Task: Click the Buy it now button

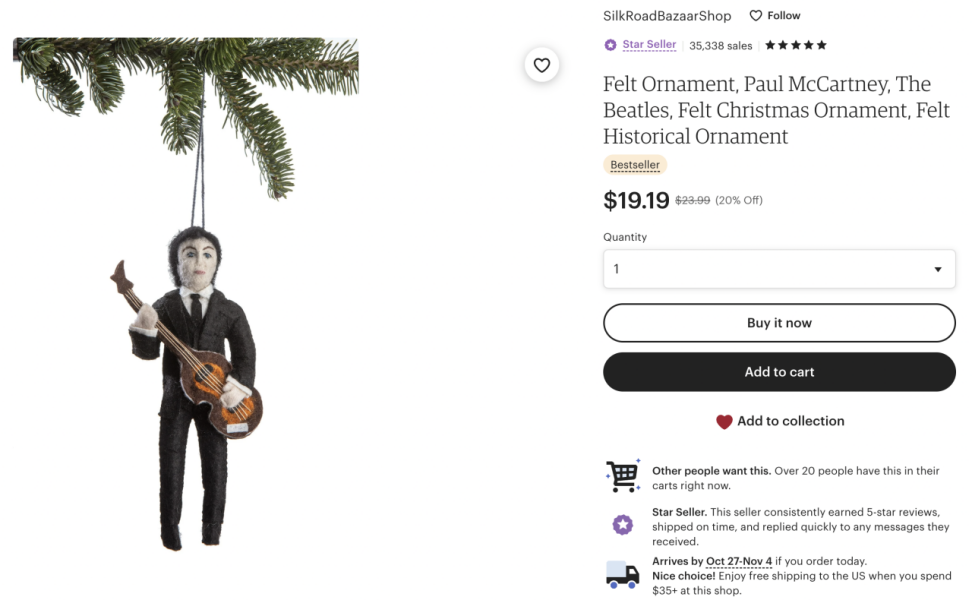Action: [778, 322]
